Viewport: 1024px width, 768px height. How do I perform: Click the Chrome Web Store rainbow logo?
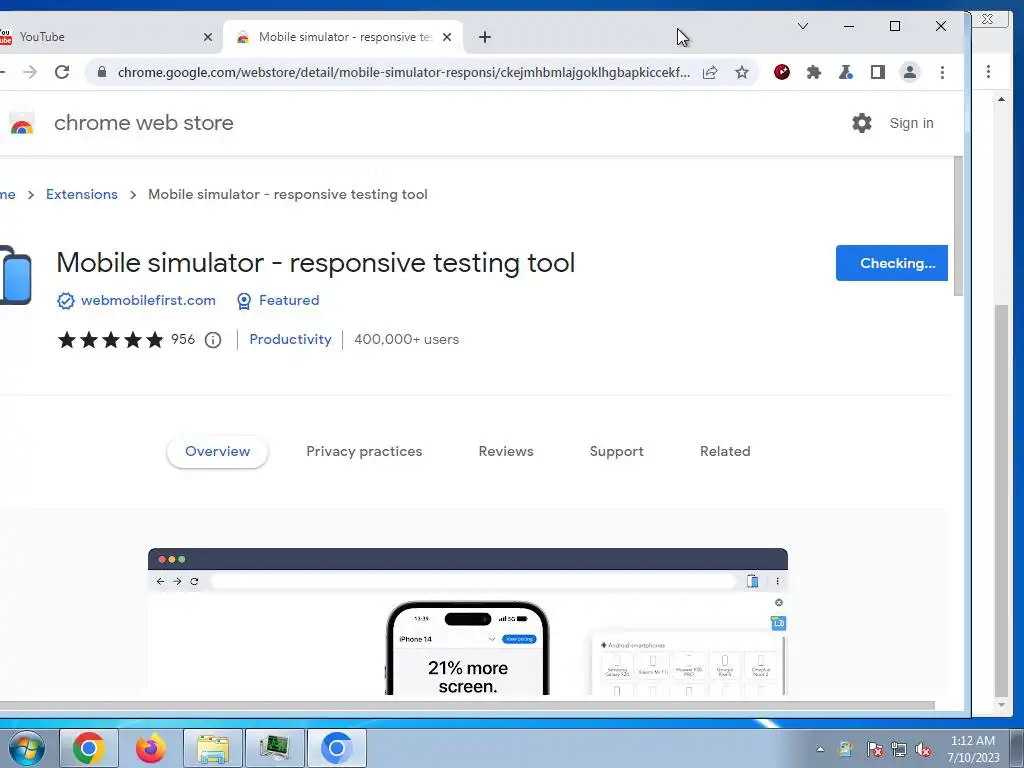point(22,123)
